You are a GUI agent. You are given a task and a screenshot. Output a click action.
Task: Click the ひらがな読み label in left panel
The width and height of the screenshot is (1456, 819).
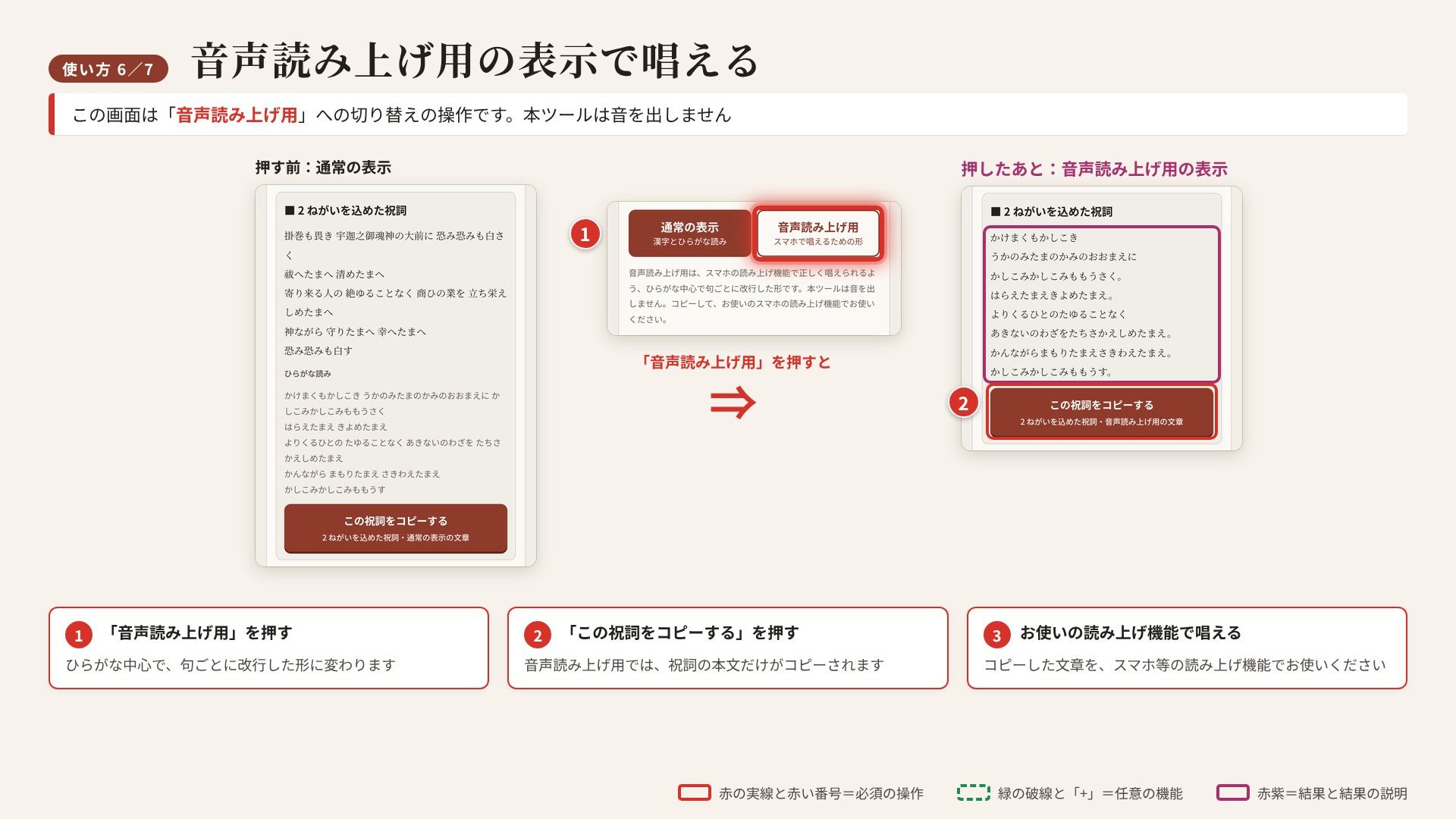[308, 374]
